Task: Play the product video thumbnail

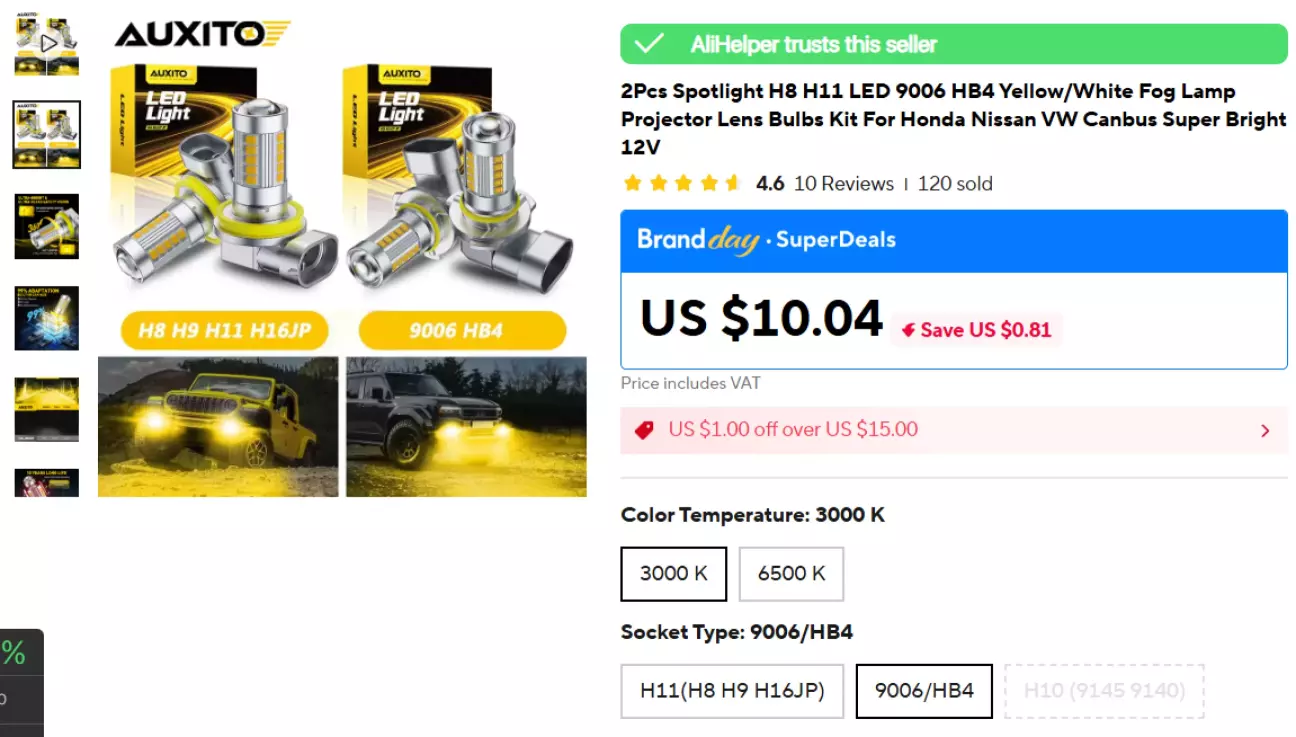Action: point(47,44)
